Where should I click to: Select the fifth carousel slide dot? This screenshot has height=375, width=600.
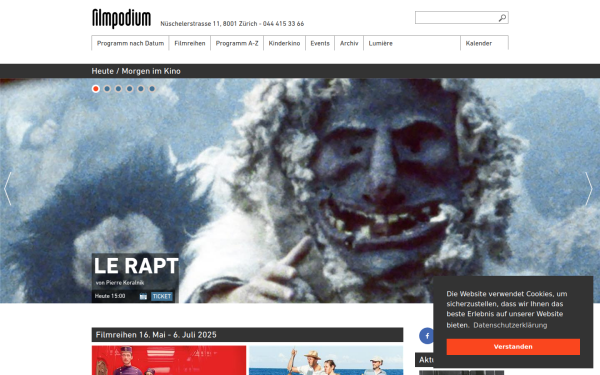(x=141, y=89)
